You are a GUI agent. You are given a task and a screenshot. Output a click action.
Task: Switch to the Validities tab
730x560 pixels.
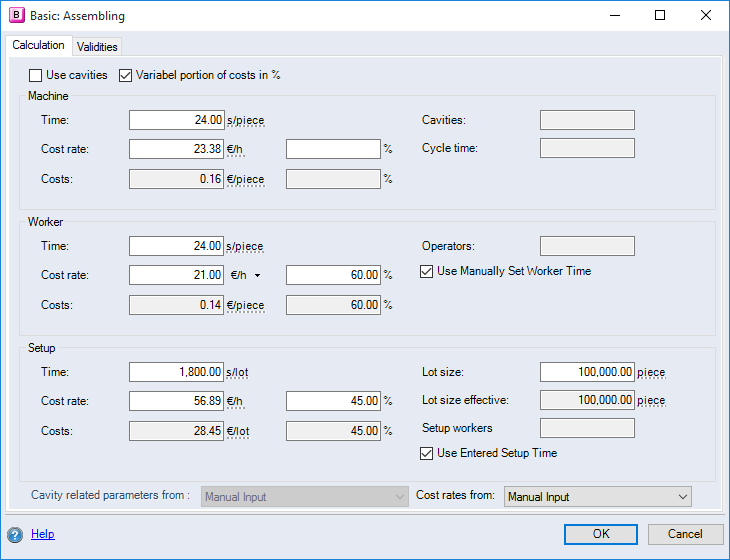point(97,47)
